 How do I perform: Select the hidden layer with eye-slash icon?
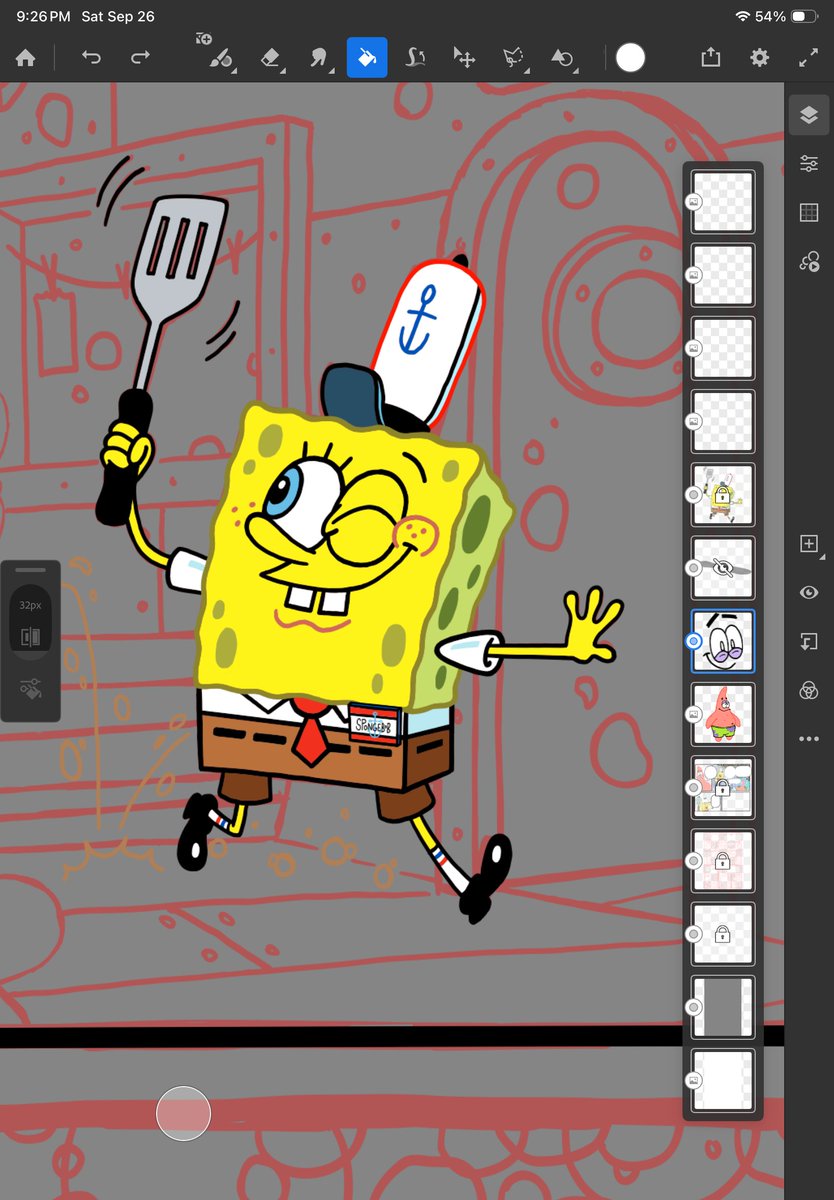pyautogui.click(x=723, y=568)
